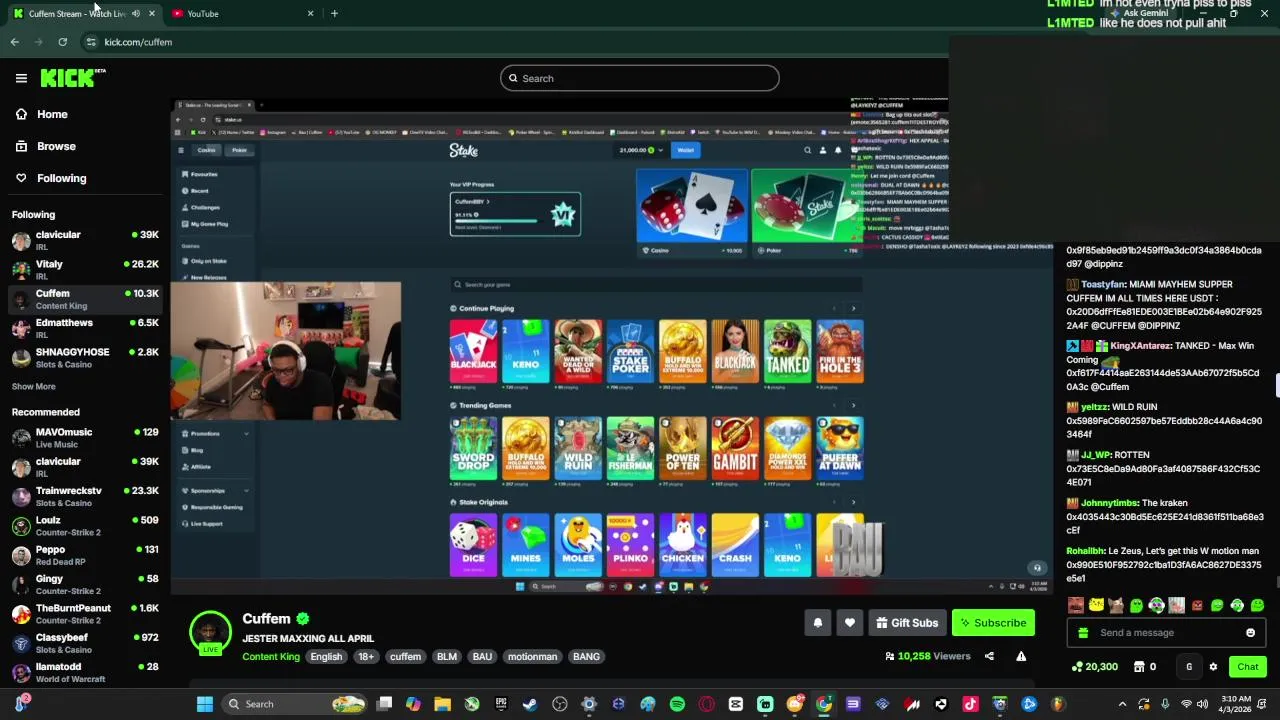Open the channel shop icon
This screenshot has width=1280, height=720.
tap(1139, 667)
